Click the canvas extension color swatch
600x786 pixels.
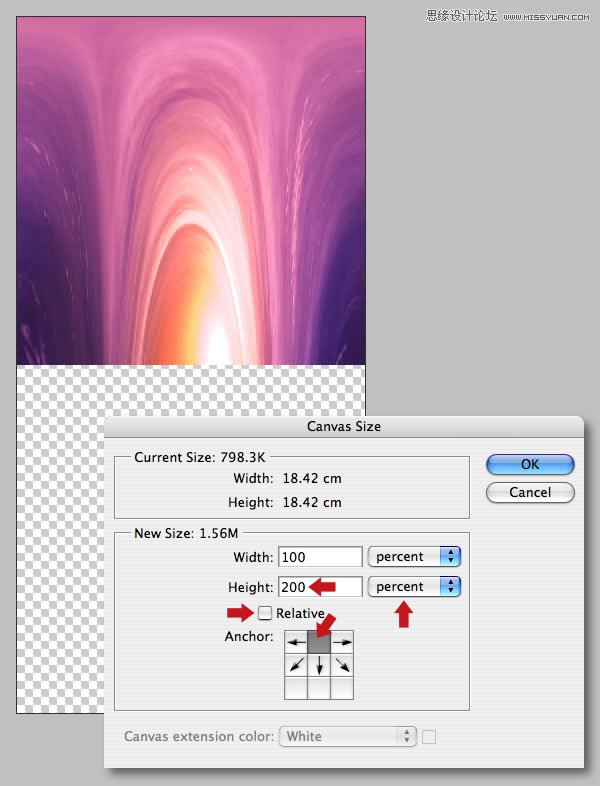click(429, 737)
